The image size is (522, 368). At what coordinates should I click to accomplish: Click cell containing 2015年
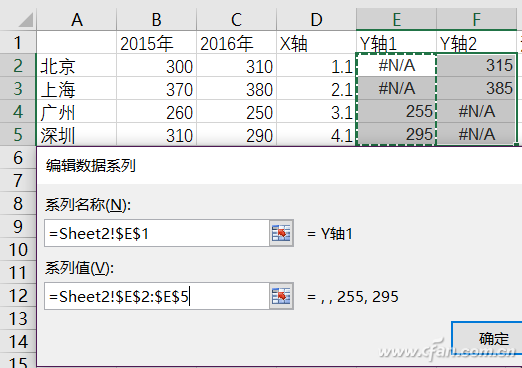[157, 42]
